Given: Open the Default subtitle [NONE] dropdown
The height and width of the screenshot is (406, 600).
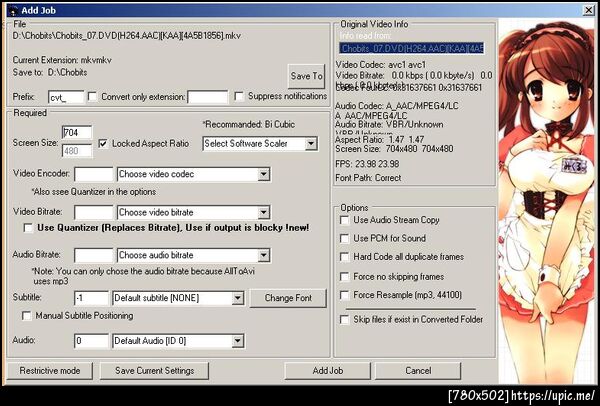Looking at the screenshot, I should pyautogui.click(x=237, y=298).
